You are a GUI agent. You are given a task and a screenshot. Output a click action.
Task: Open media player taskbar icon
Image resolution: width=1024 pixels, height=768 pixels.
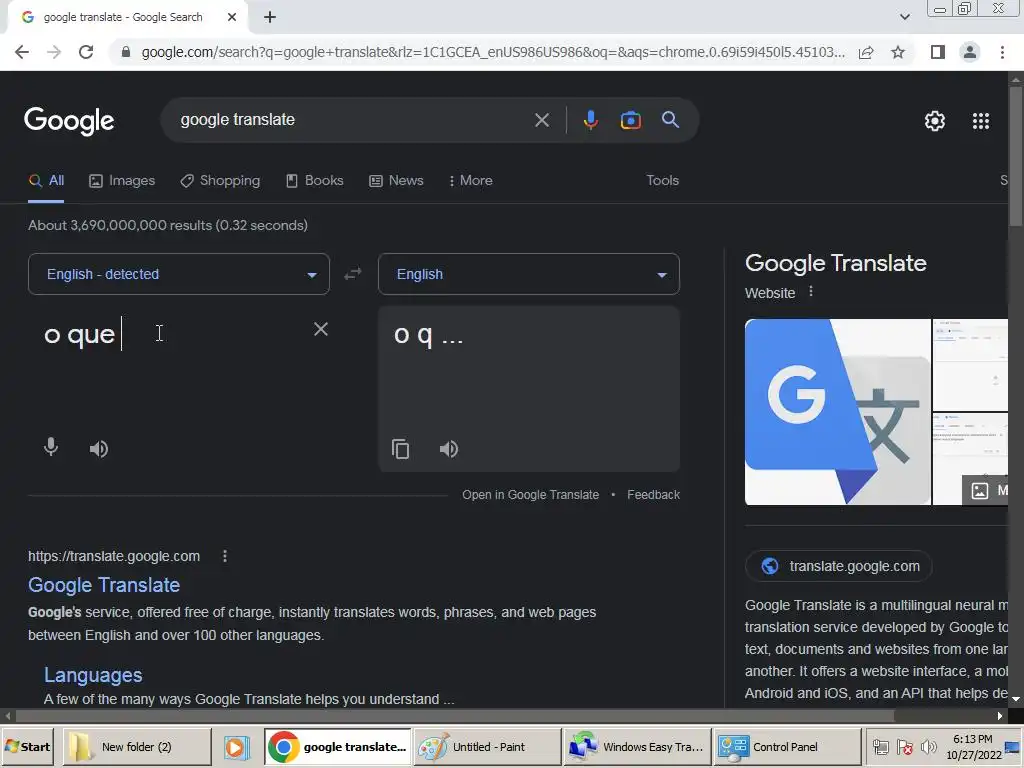(x=236, y=747)
